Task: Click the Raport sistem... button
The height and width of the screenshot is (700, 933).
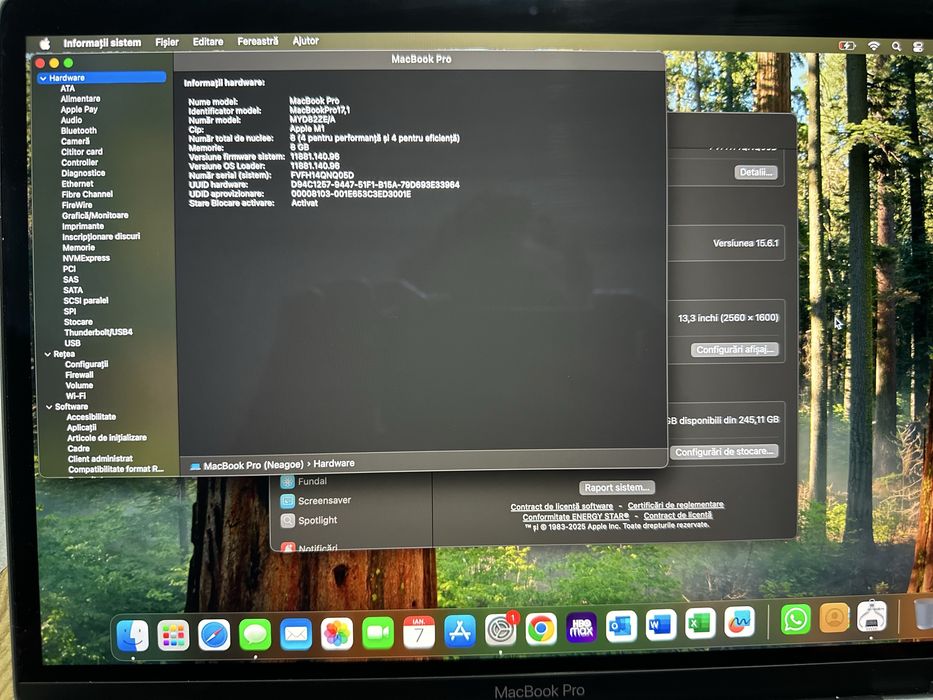Action: pos(617,488)
